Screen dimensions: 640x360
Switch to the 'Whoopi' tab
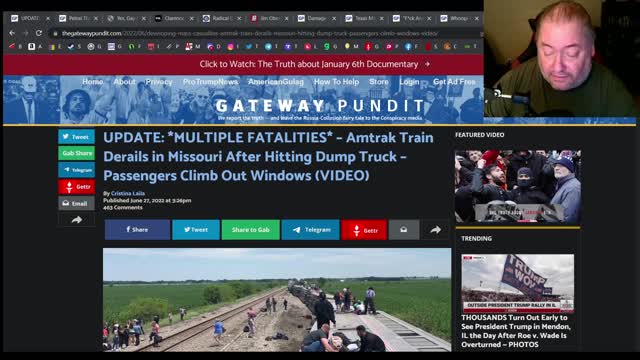[x=460, y=18]
